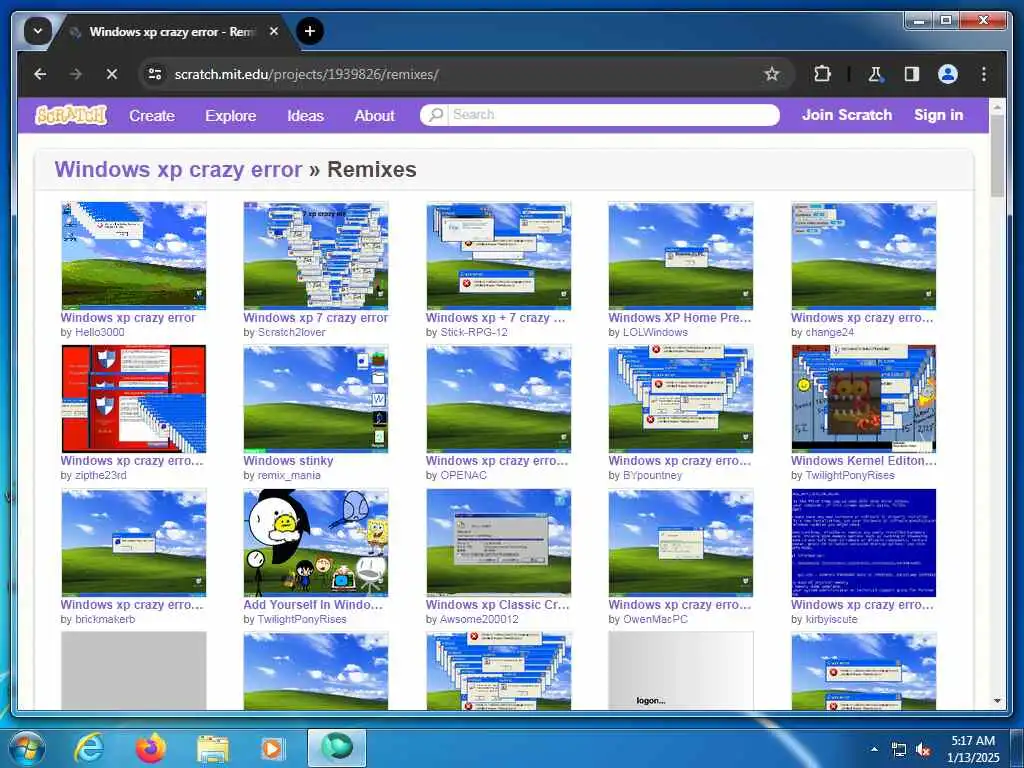The height and width of the screenshot is (768, 1024).
Task: Toggle the browser side panel
Action: click(912, 74)
